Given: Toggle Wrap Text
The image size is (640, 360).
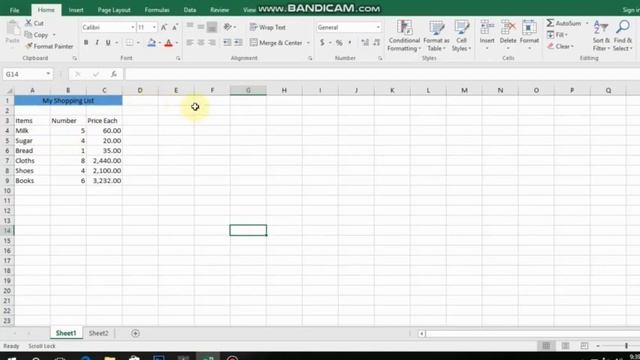Looking at the screenshot, I should pyautogui.click(x=267, y=27).
